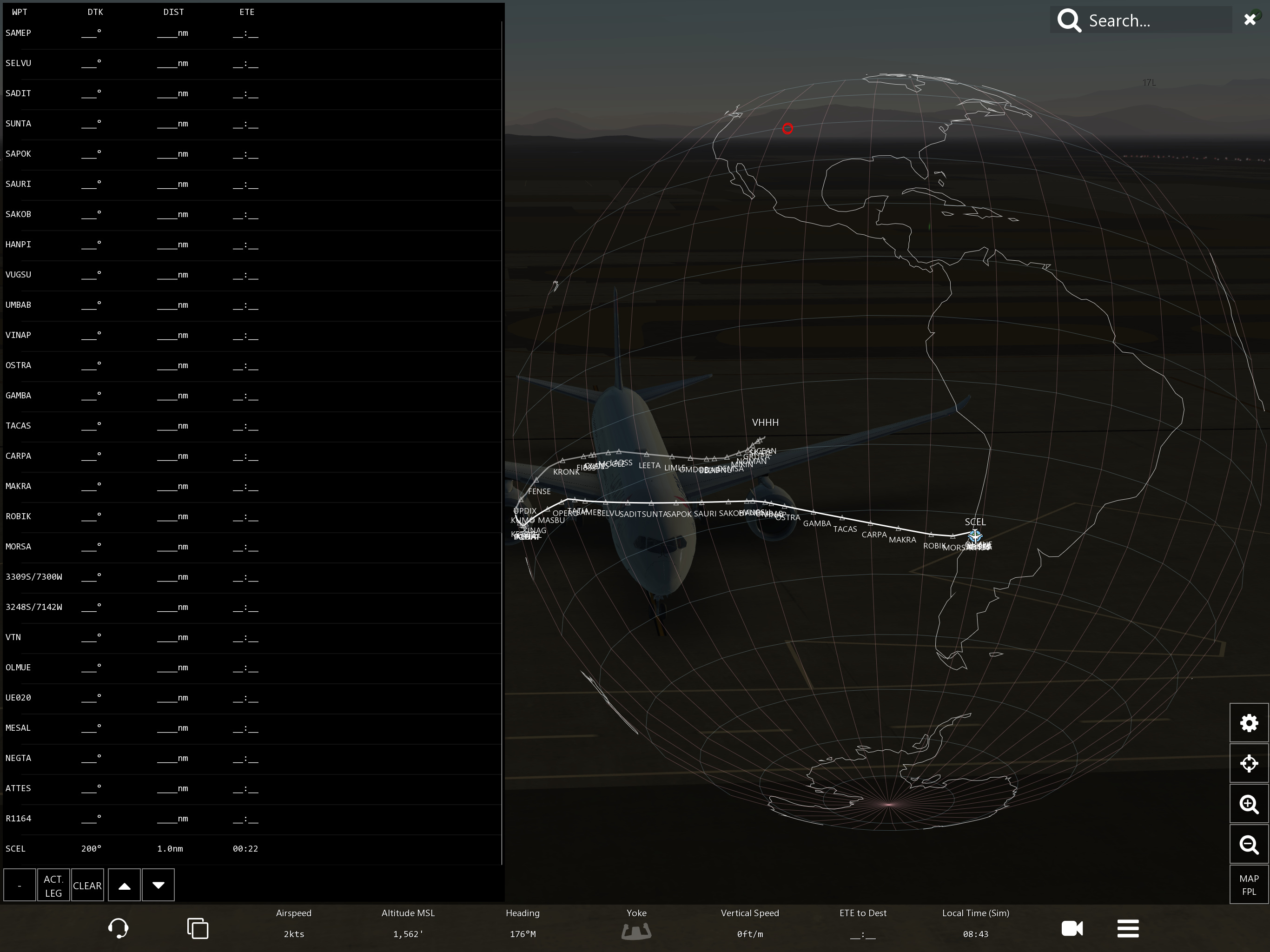Screen dimensions: 1270x952
Task: Open the hamburger main menu
Action: pyautogui.click(x=1128, y=928)
